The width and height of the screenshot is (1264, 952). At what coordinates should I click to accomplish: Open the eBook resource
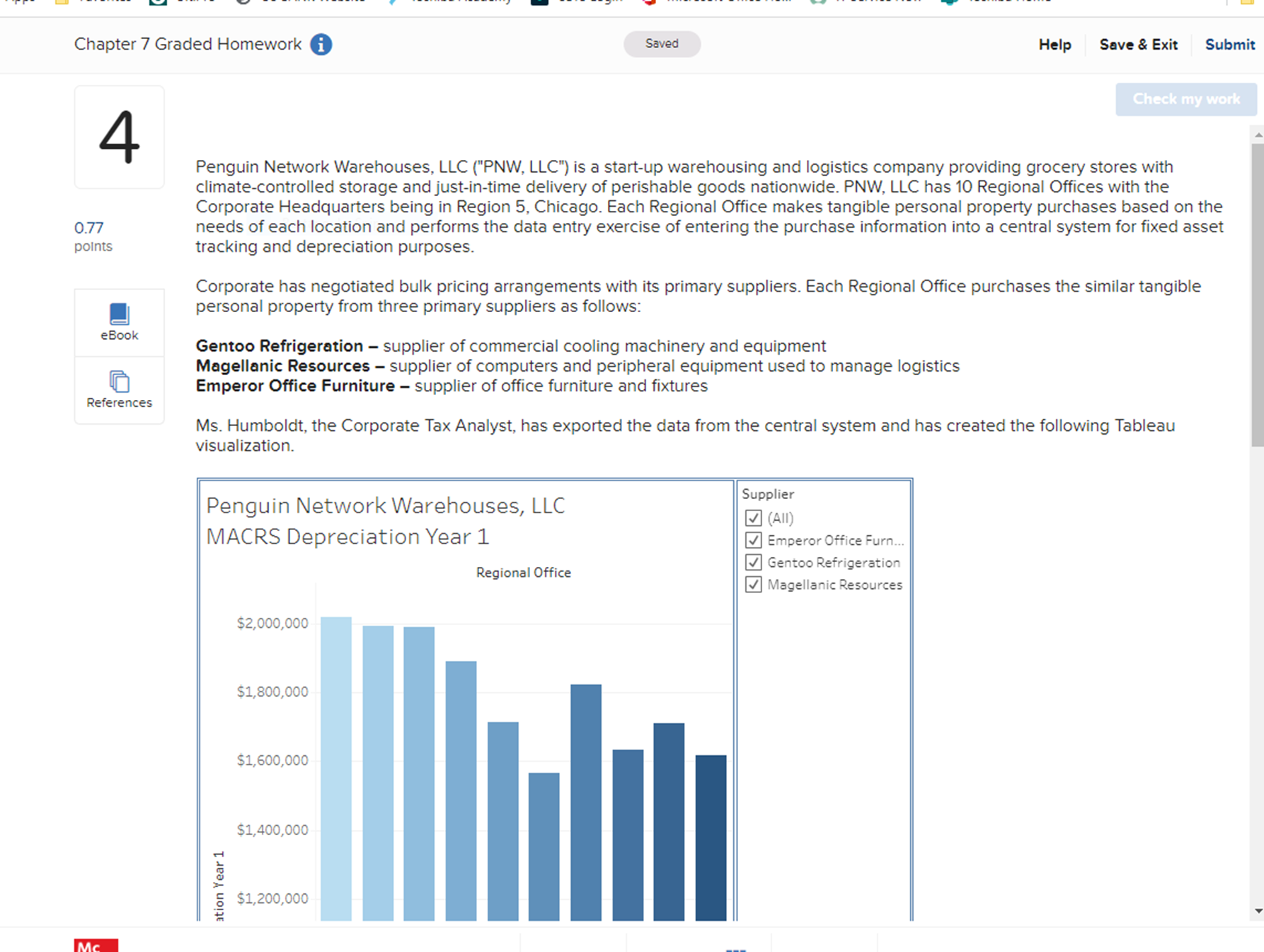click(x=119, y=322)
